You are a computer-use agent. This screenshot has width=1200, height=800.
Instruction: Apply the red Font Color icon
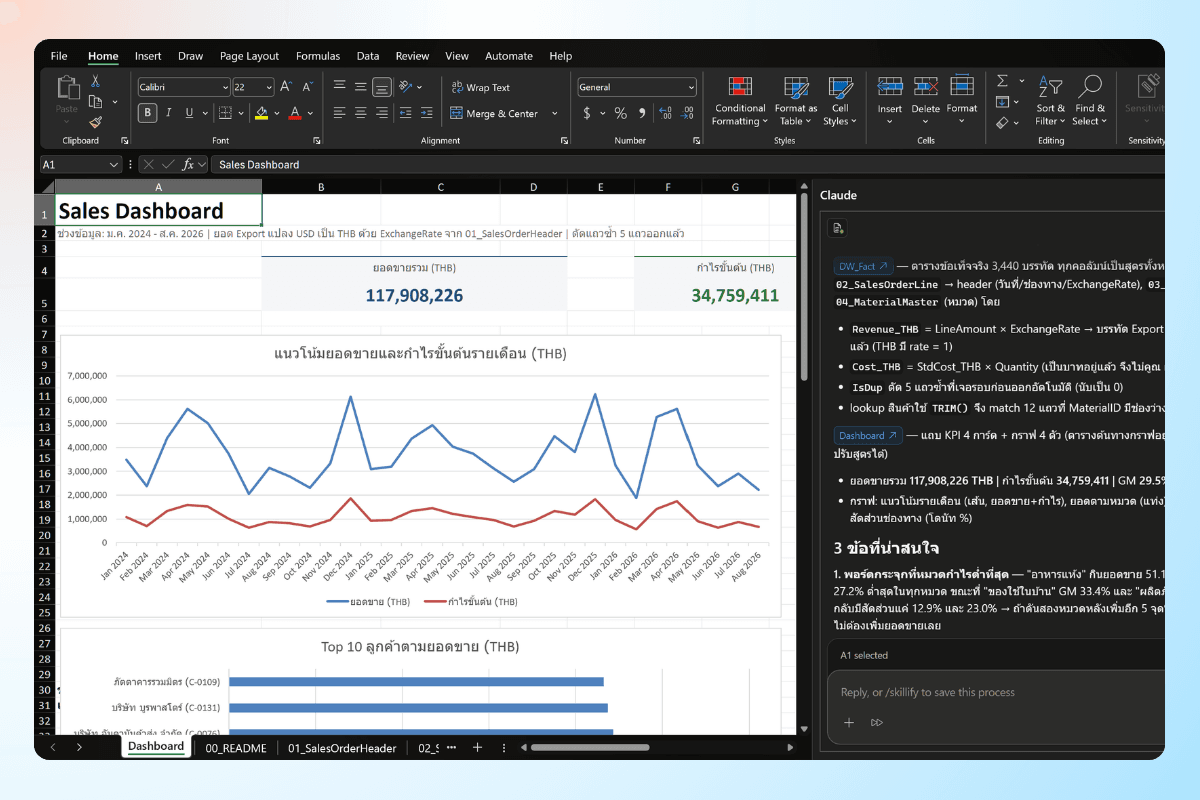coord(295,113)
